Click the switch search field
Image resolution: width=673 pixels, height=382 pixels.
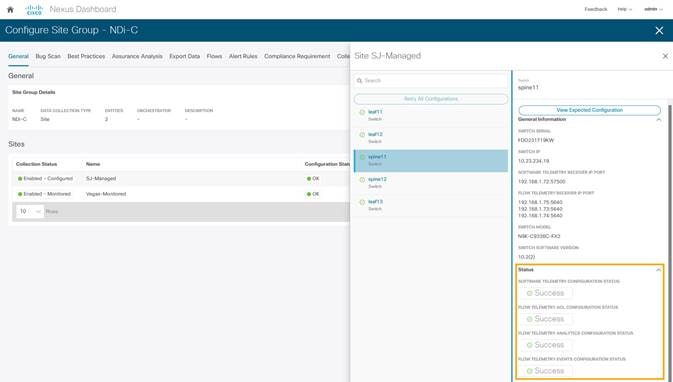tap(431, 81)
